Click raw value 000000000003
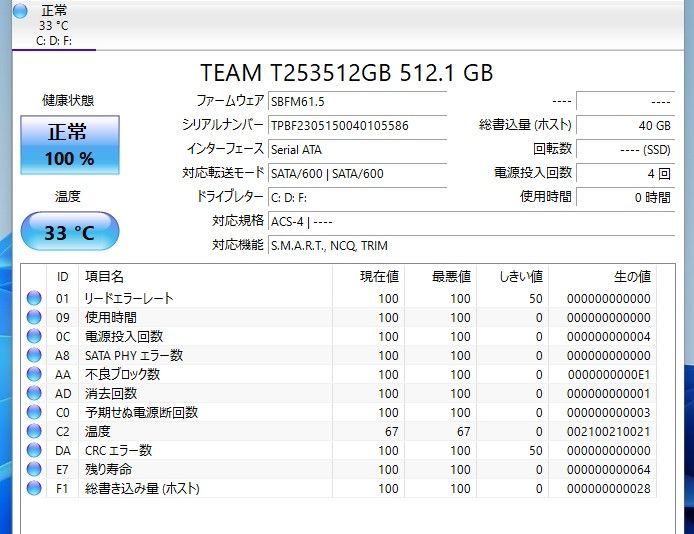Viewport: 694px width, 534px height. [609, 413]
